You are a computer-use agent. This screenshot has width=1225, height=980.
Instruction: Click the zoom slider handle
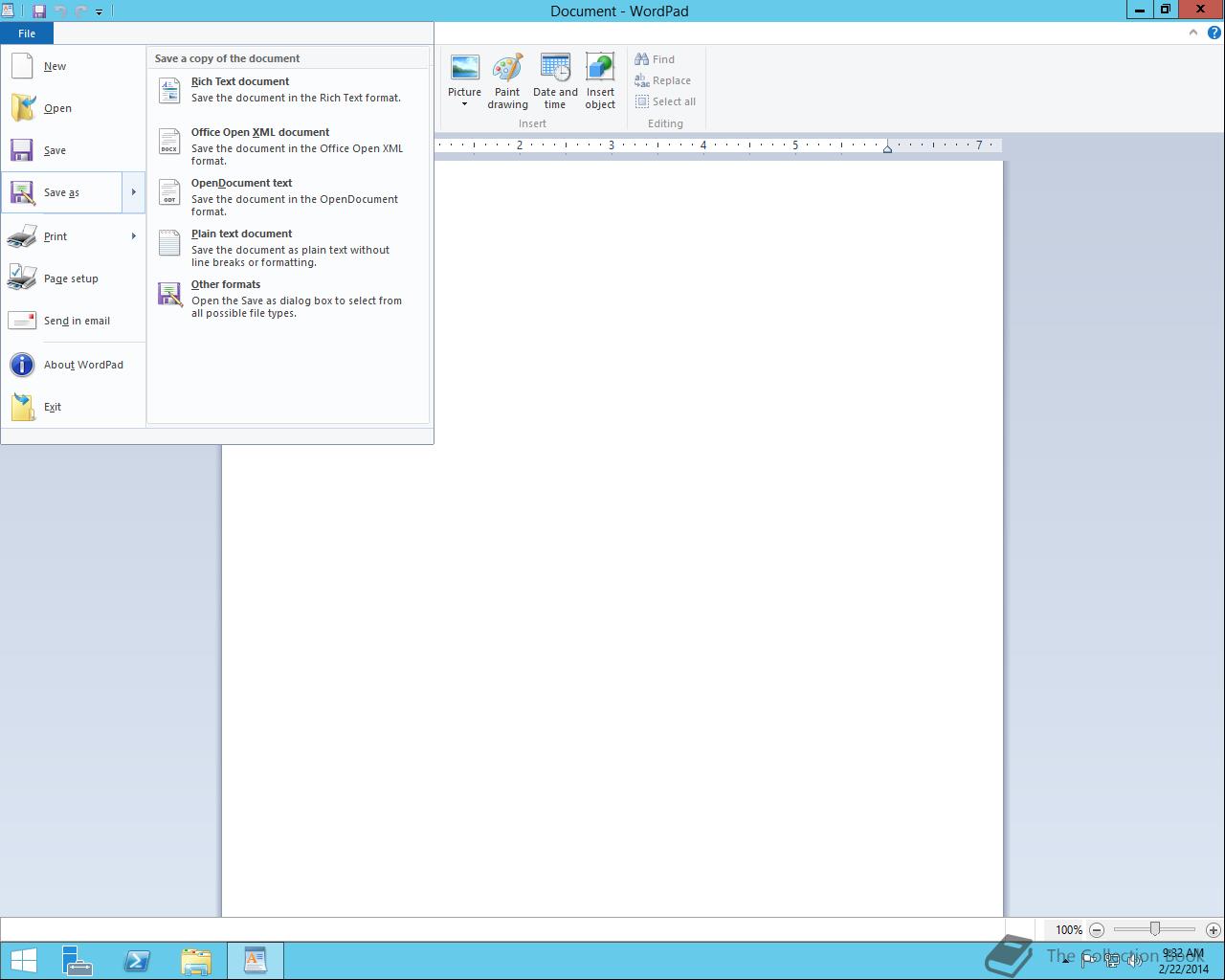pyautogui.click(x=1155, y=929)
